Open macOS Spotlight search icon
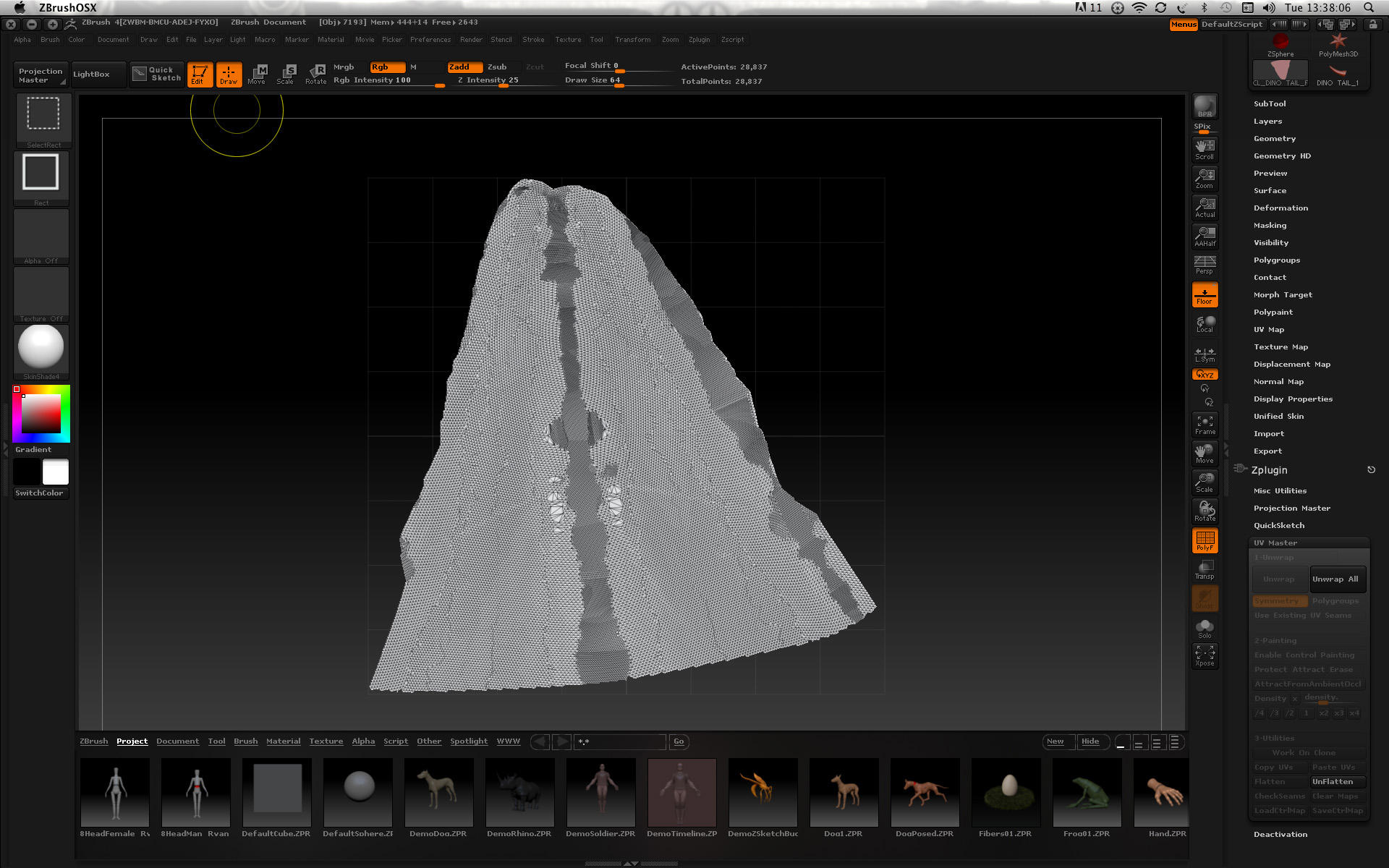Image resolution: width=1389 pixels, height=868 pixels. click(x=1369, y=8)
